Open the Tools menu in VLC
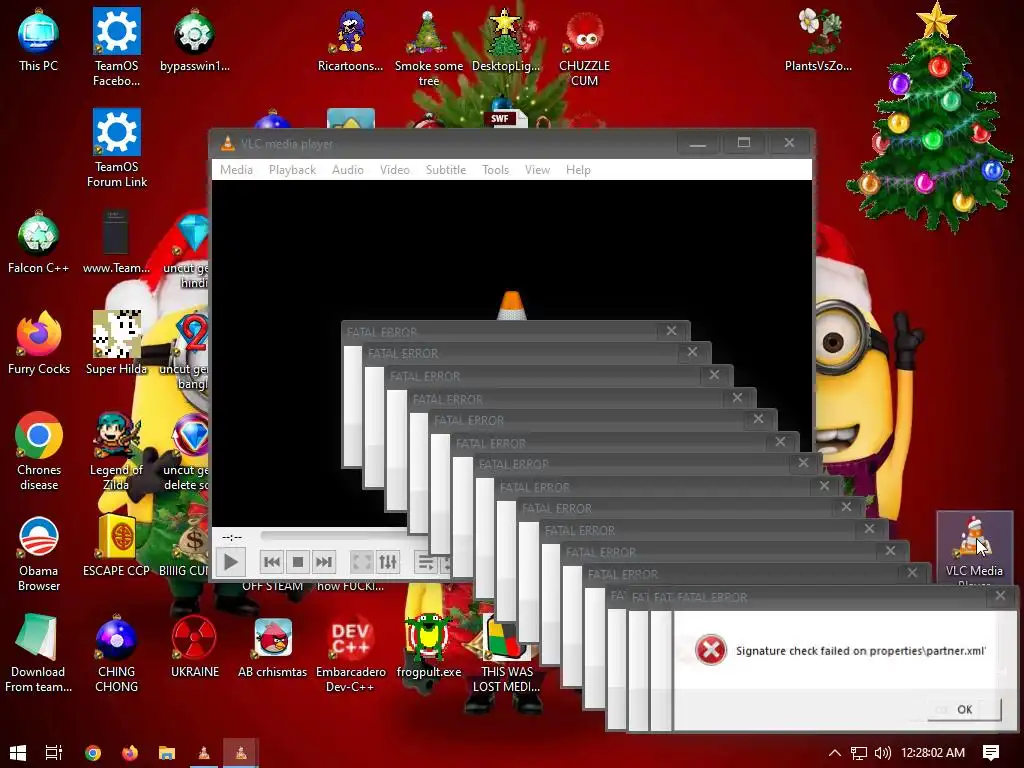 point(495,170)
